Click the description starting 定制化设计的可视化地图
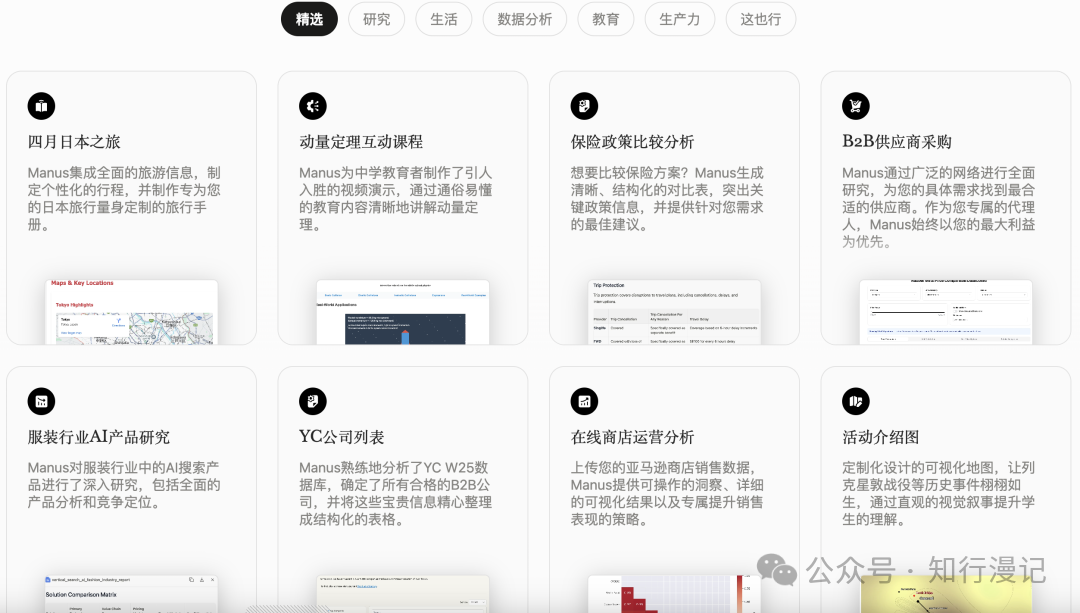The height and width of the screenshot is (613, 1080). pos(938,494)
